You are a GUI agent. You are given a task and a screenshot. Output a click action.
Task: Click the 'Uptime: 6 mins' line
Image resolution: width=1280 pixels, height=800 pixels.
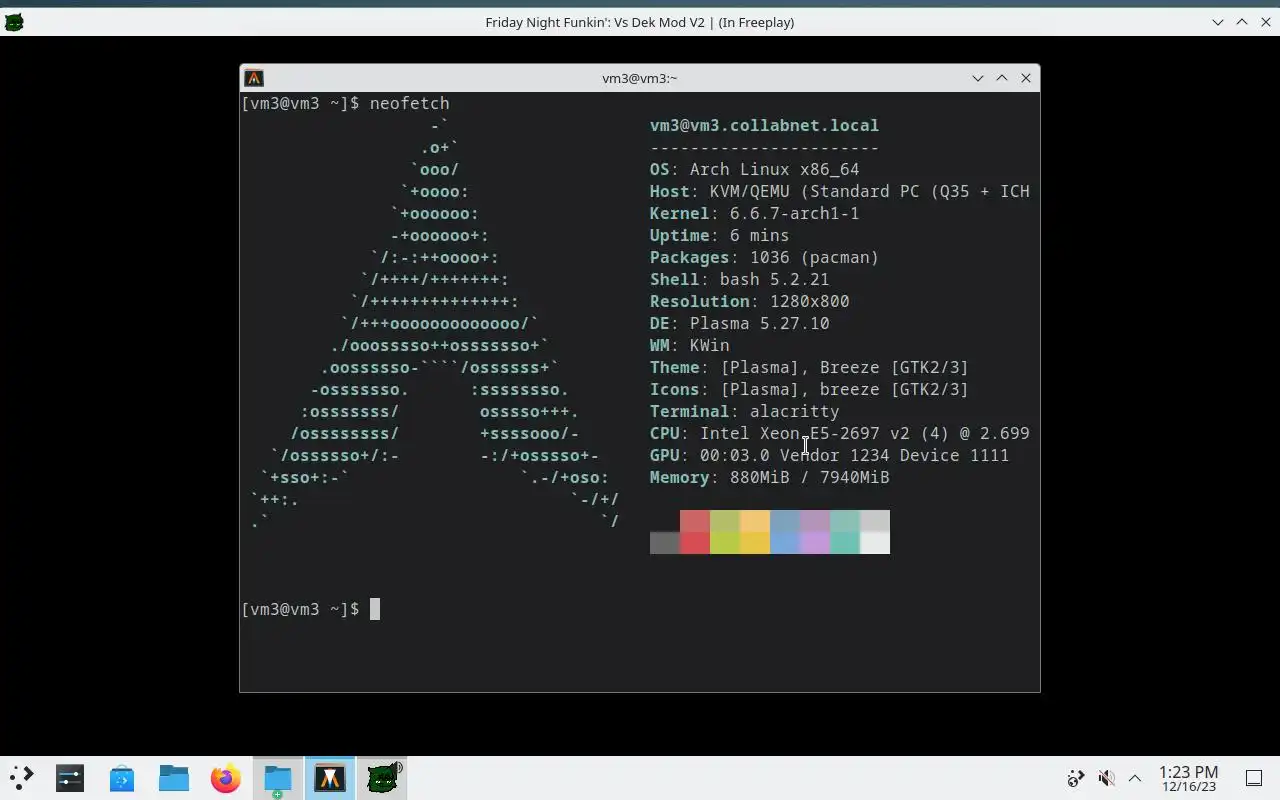point(719,235)
